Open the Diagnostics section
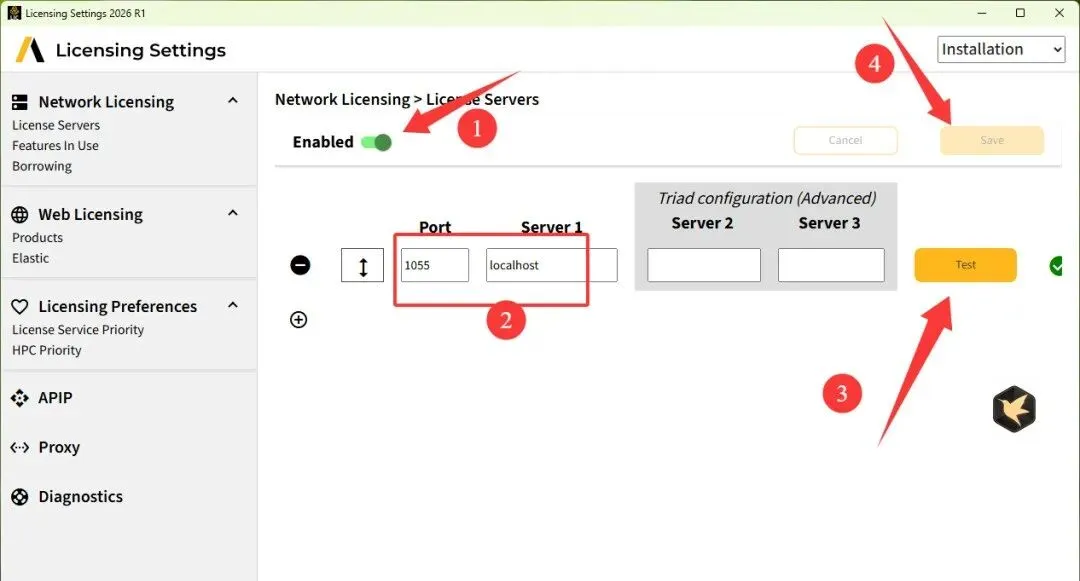The image size is (1080, 581). pos(81,497)
